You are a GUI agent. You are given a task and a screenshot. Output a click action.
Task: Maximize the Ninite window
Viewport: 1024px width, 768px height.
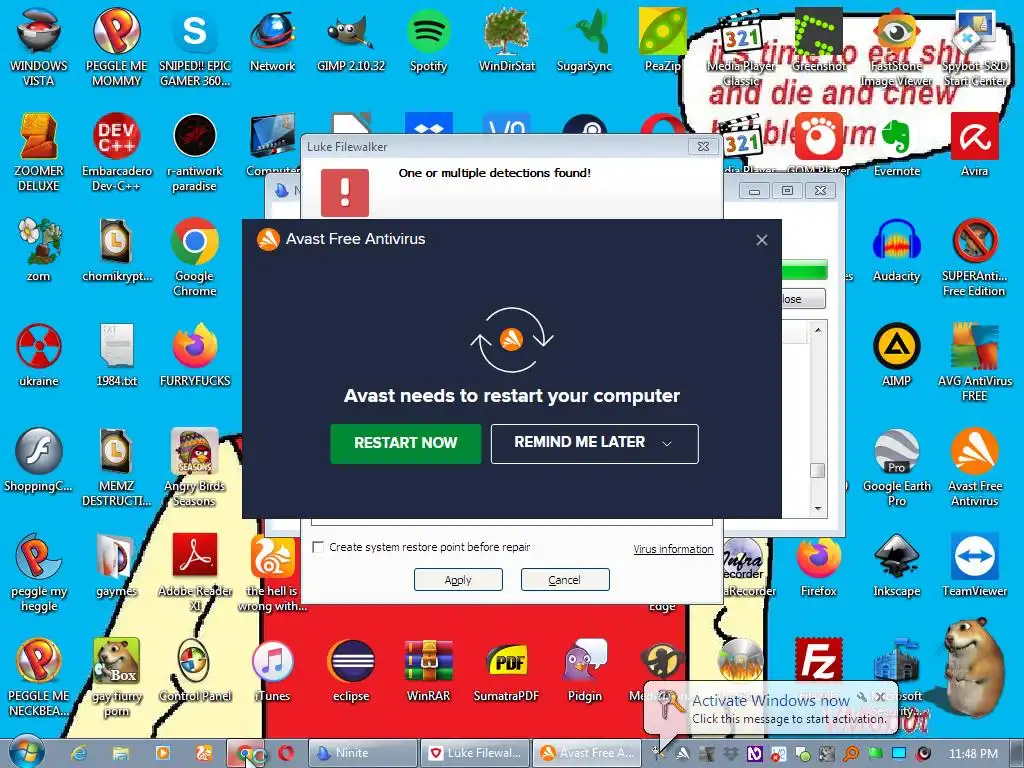pyautogui.click(x=787, y=191)
